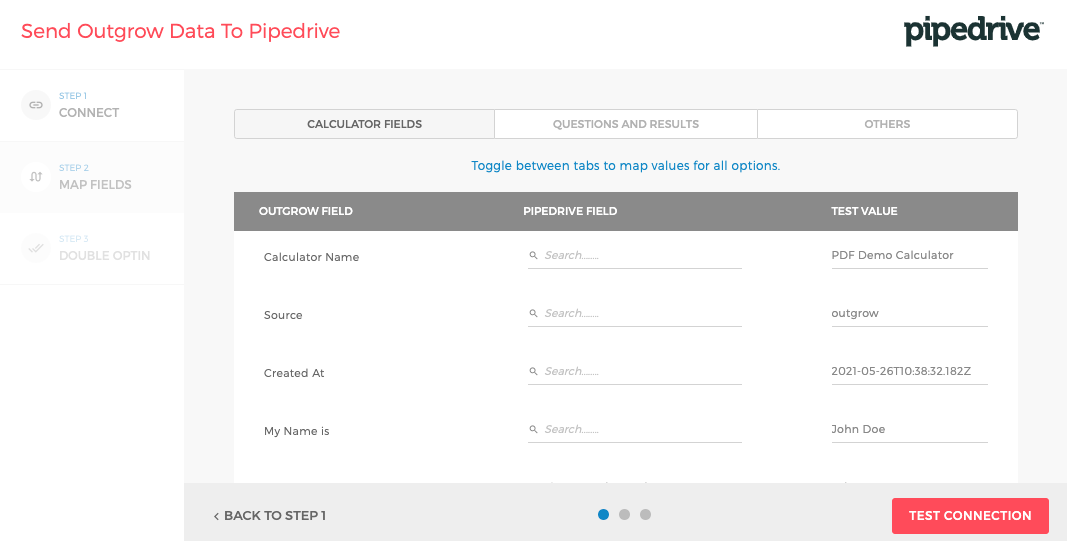Click the Test Value column header
The height and width of the screenshot is (541, 1067).
864,211
